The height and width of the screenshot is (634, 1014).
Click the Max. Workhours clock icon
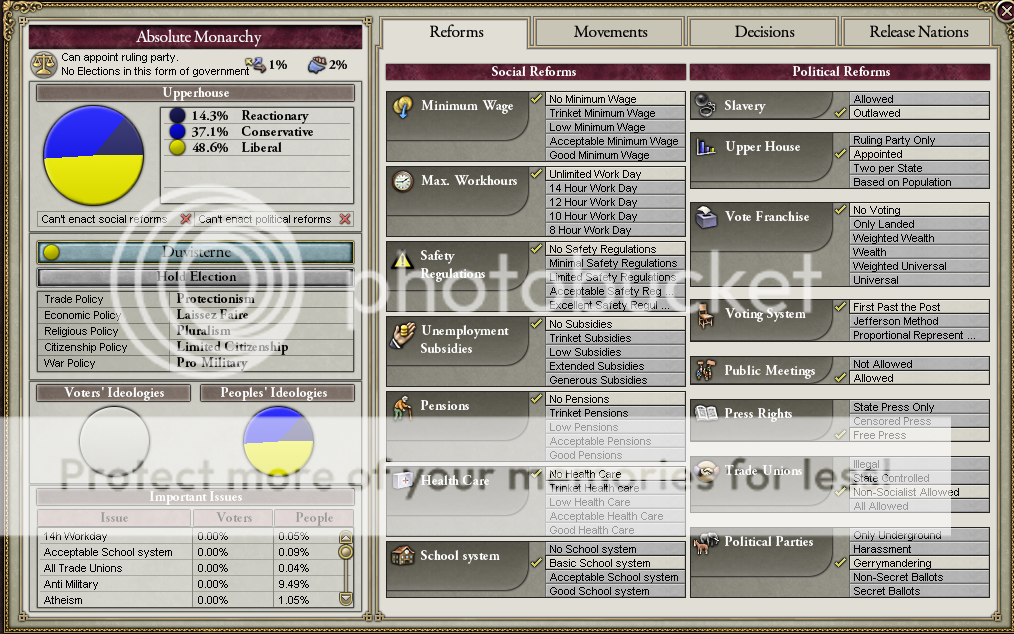pos(403,181)
